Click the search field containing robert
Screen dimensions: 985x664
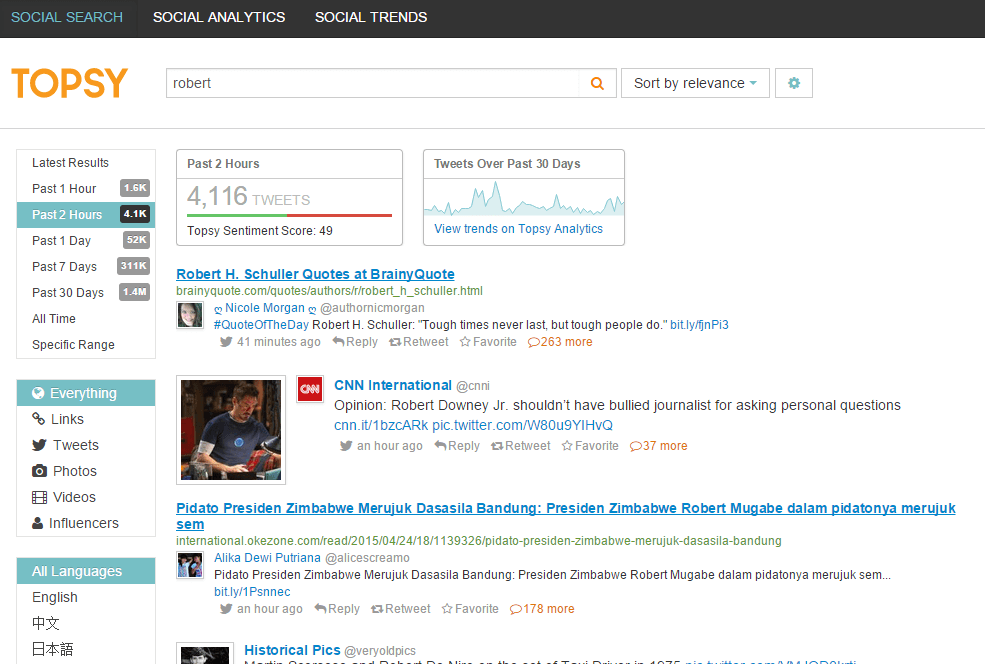[x=373, y=83]
